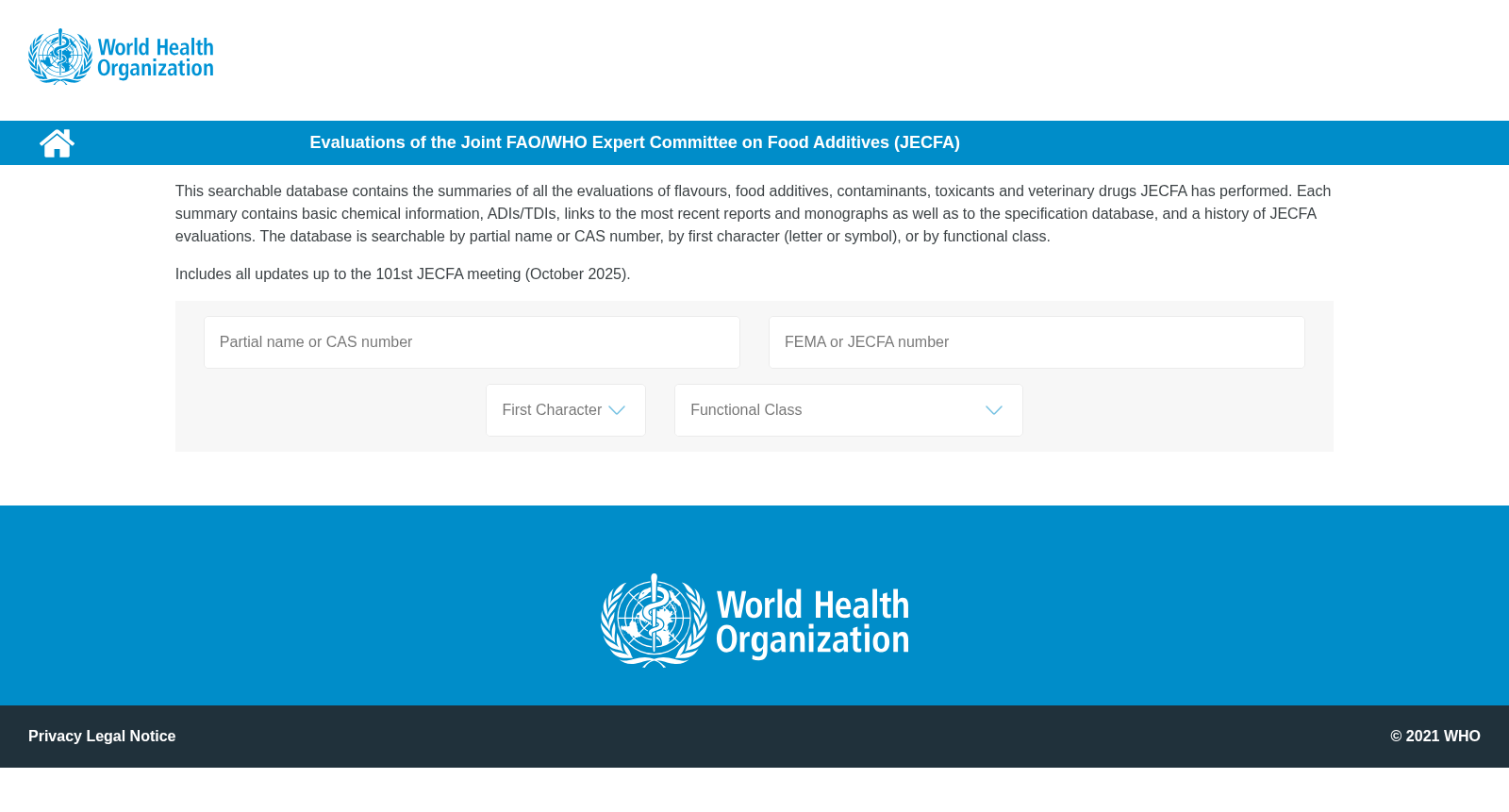The image size is (1509, 812).
Task: Open the First Character dropdown
Action: pyautogui.click(x=566, y=410)
